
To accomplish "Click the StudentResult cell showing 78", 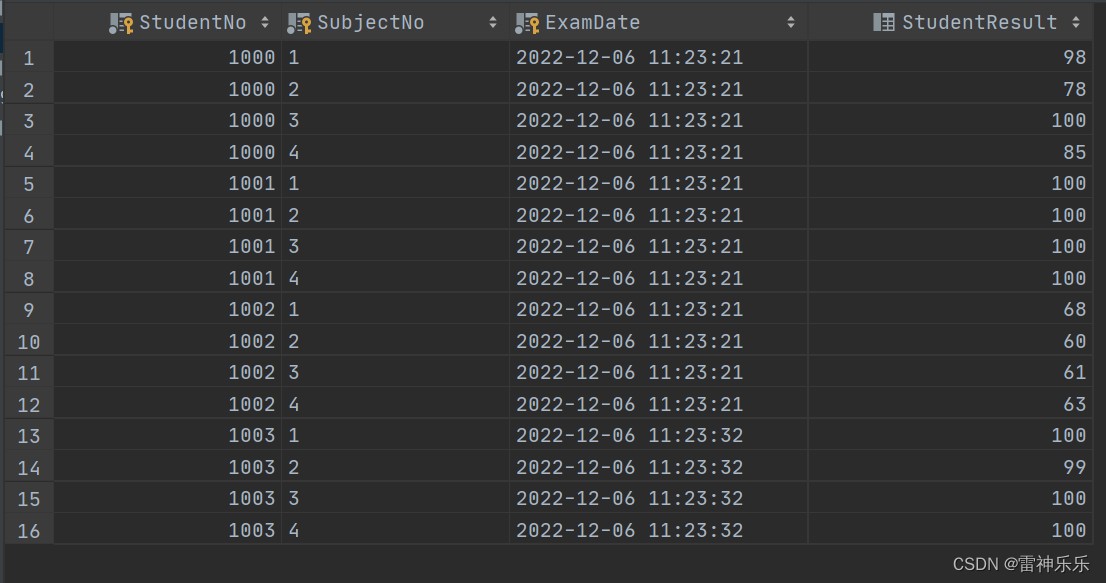I will (1074, 89).
